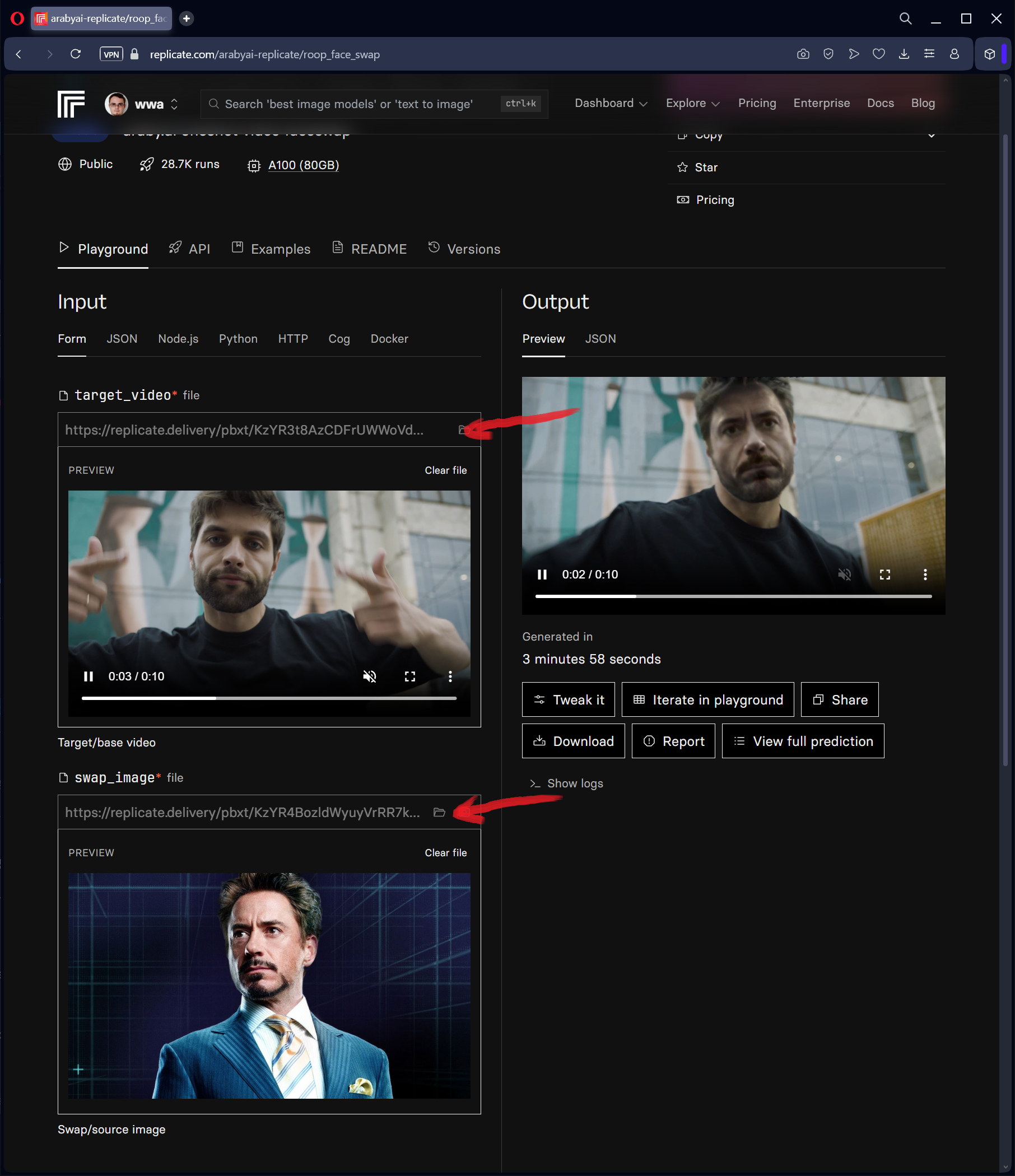Reload the page with the refresh icon
The width and height of the screenshot is (1015, 1176).
pos(76,54)
